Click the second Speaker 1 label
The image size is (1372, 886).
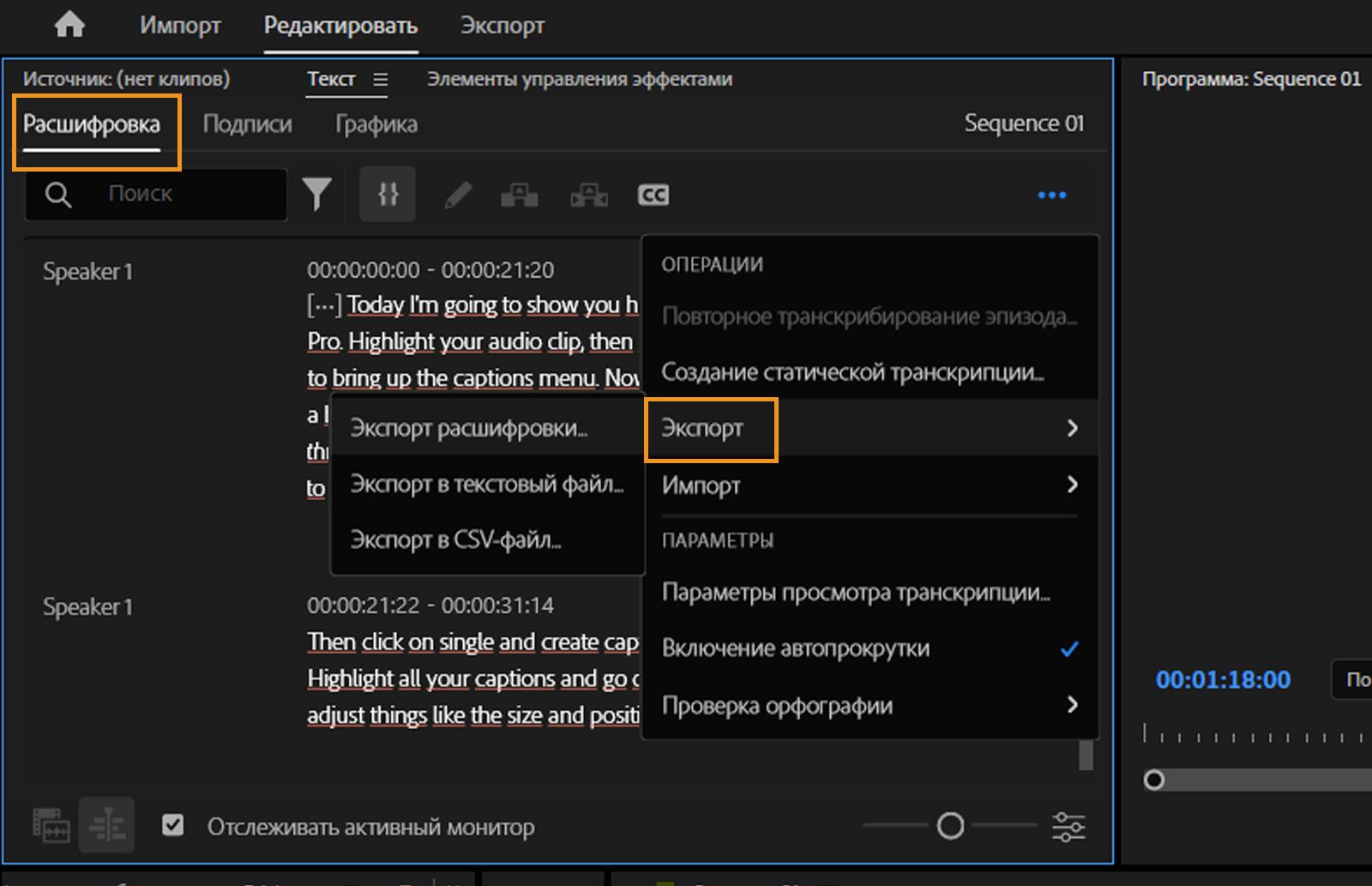tap(87, 607)
